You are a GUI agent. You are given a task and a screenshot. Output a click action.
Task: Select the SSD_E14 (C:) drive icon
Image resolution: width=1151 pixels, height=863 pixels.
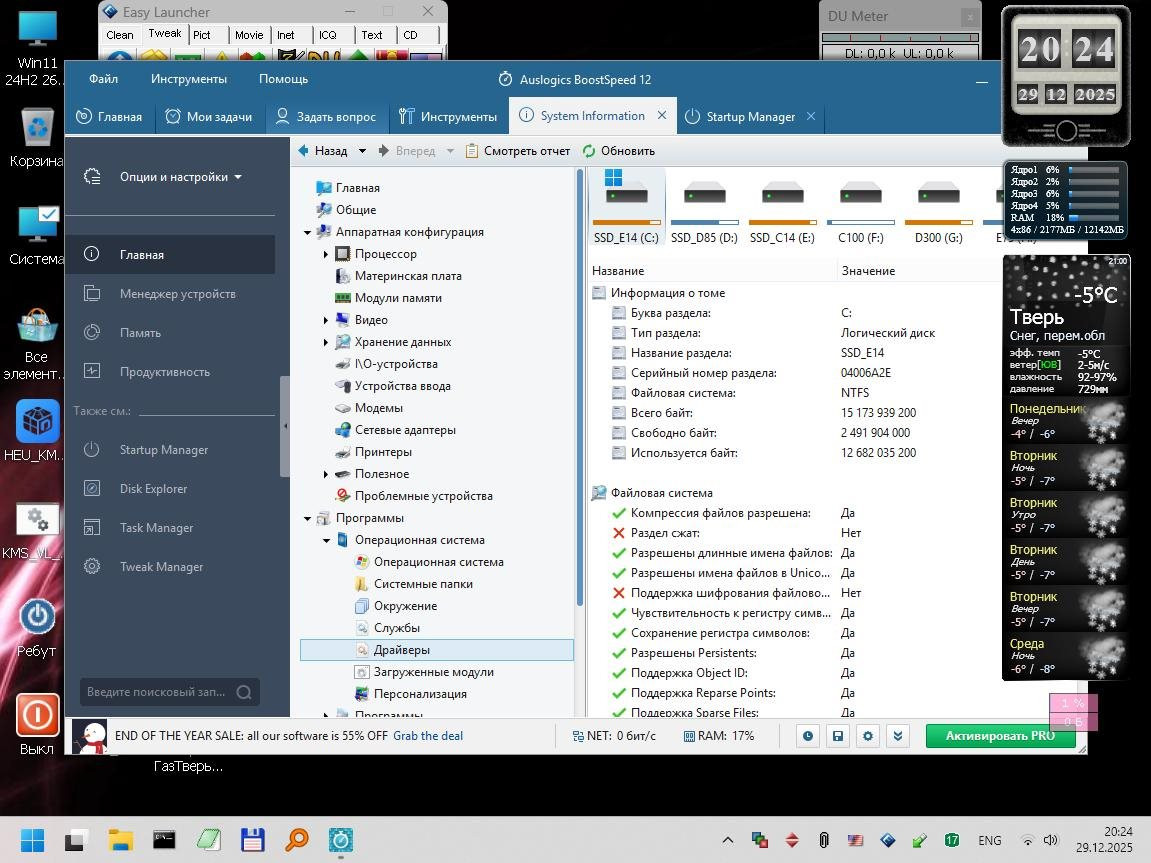click(626, 208)
